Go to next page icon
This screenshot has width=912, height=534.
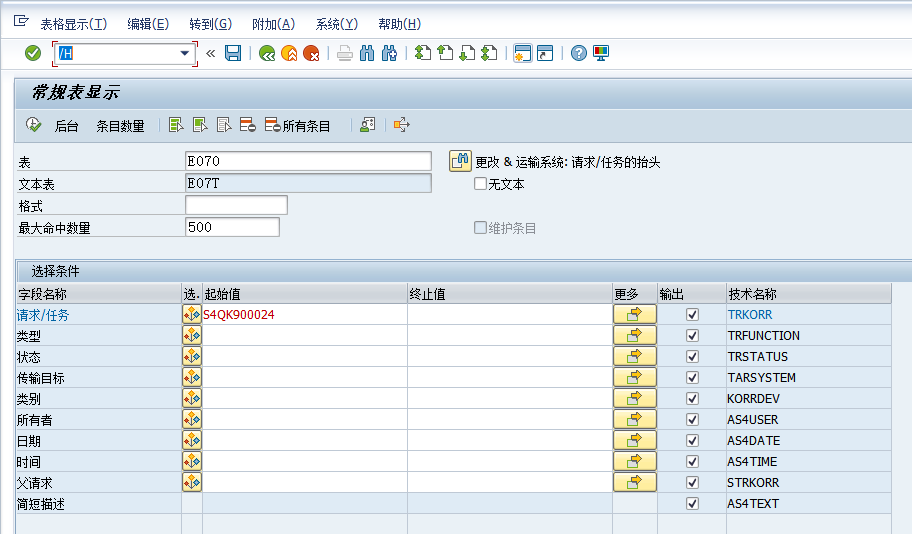(467, 54)
